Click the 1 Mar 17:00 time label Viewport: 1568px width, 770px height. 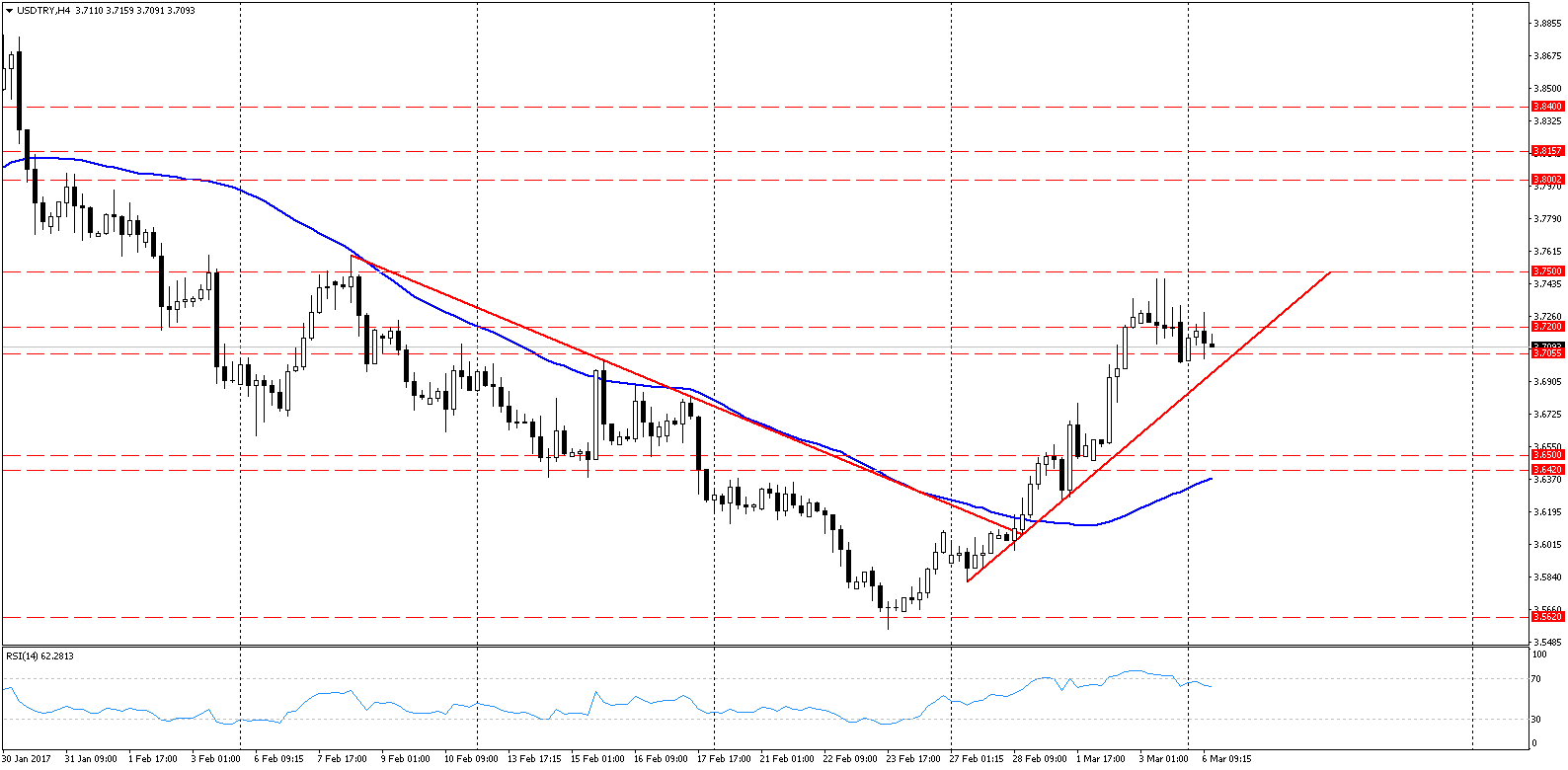[1101, 759]
